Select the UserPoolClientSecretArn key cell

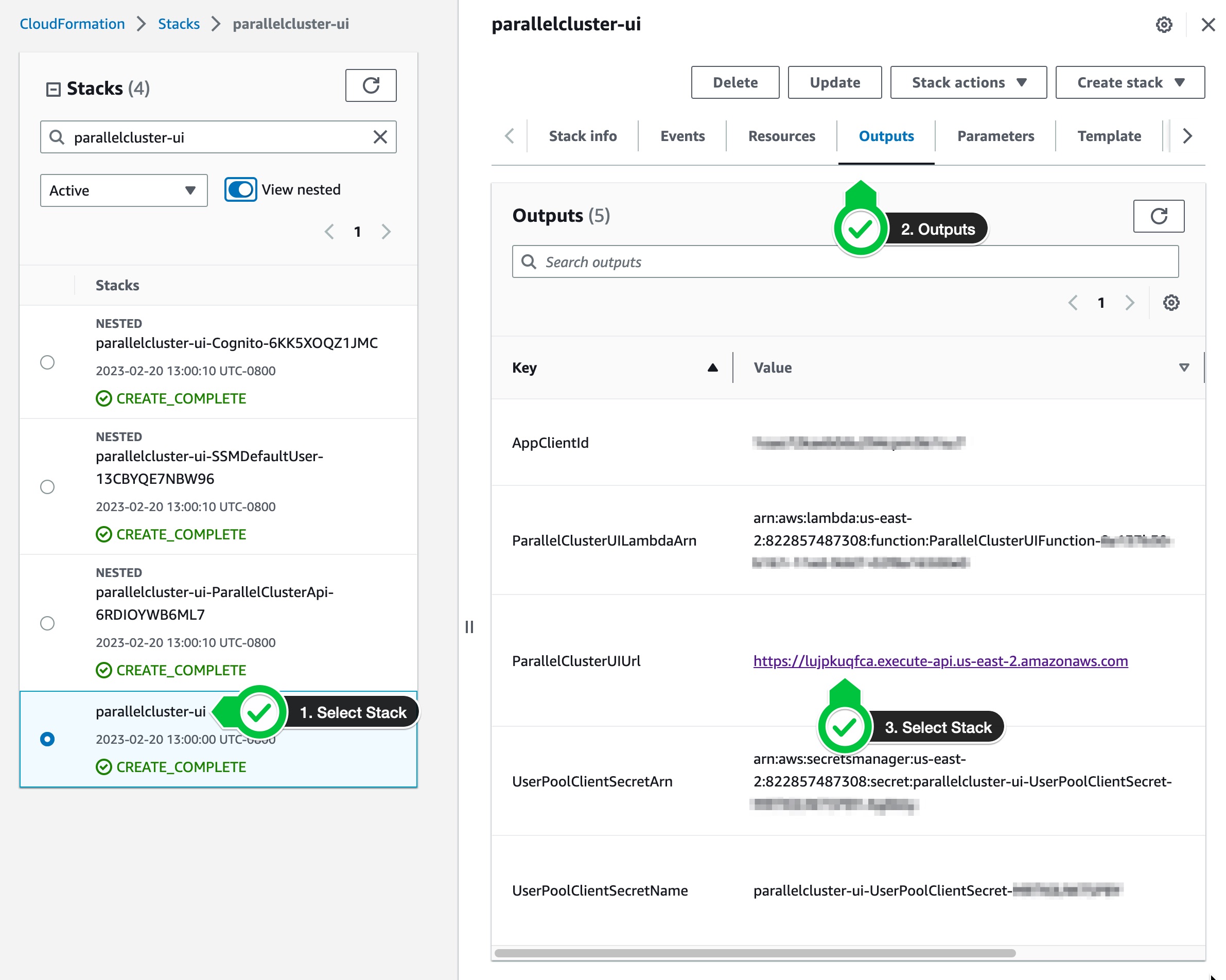592,782
